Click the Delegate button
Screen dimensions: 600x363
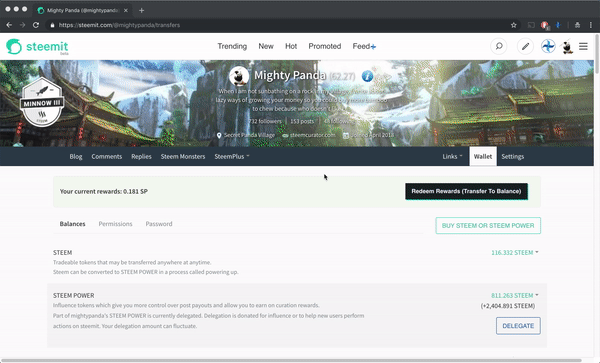point(518,326)
